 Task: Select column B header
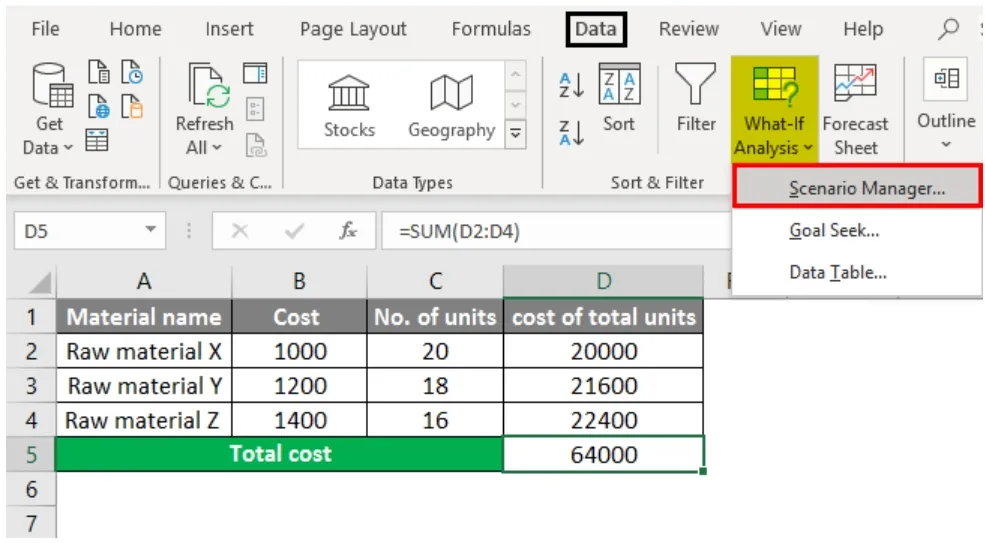(299, 281)
